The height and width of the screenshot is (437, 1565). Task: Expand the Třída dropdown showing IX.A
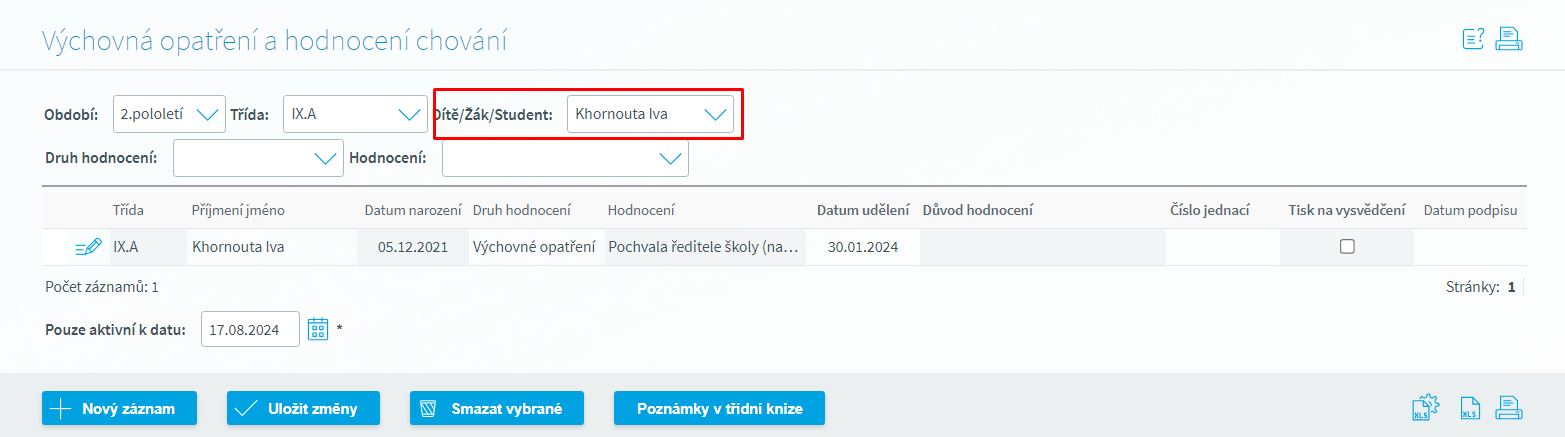[x=355, y=114]
